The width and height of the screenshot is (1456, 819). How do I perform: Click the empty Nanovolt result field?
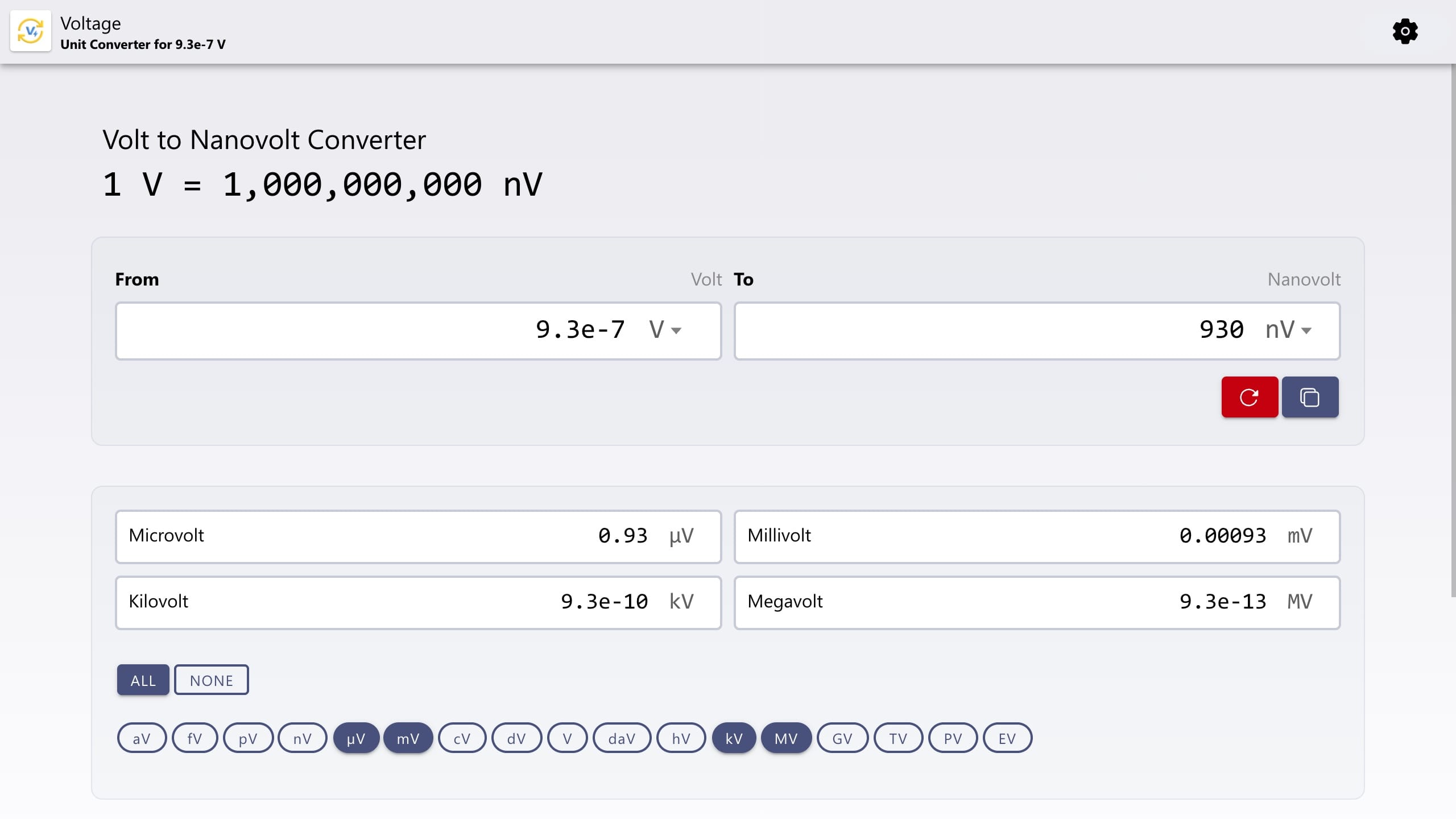tap(967, 330)
